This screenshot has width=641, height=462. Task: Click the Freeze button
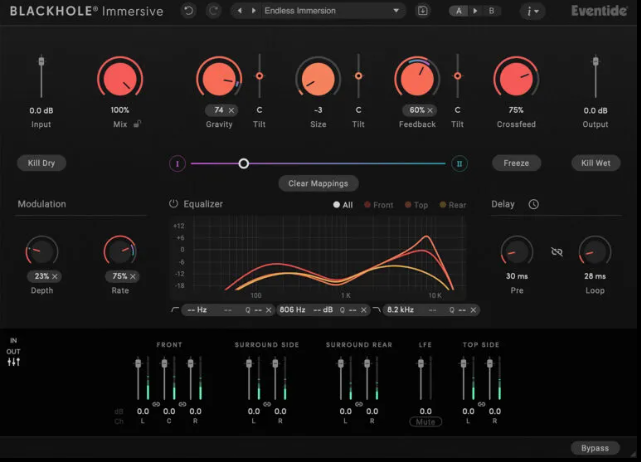[x=516, y=163]
